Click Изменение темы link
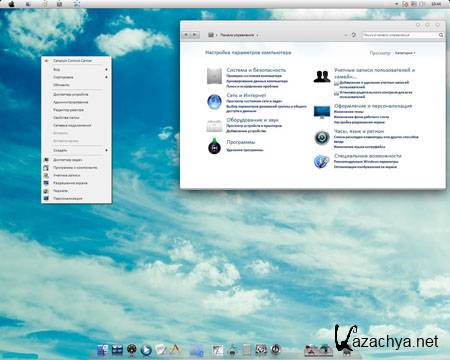Viewport: 450px width, 360px height. (349, 112)
